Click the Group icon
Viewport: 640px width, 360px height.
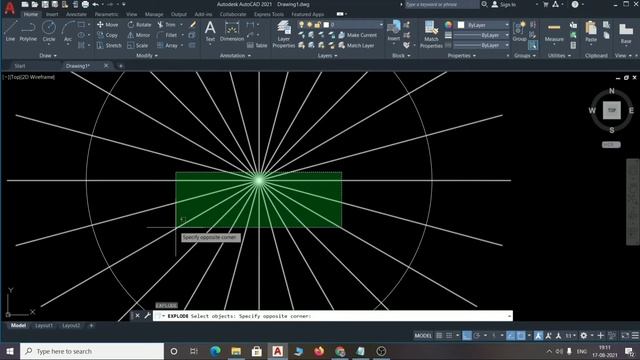pos(520,31)
